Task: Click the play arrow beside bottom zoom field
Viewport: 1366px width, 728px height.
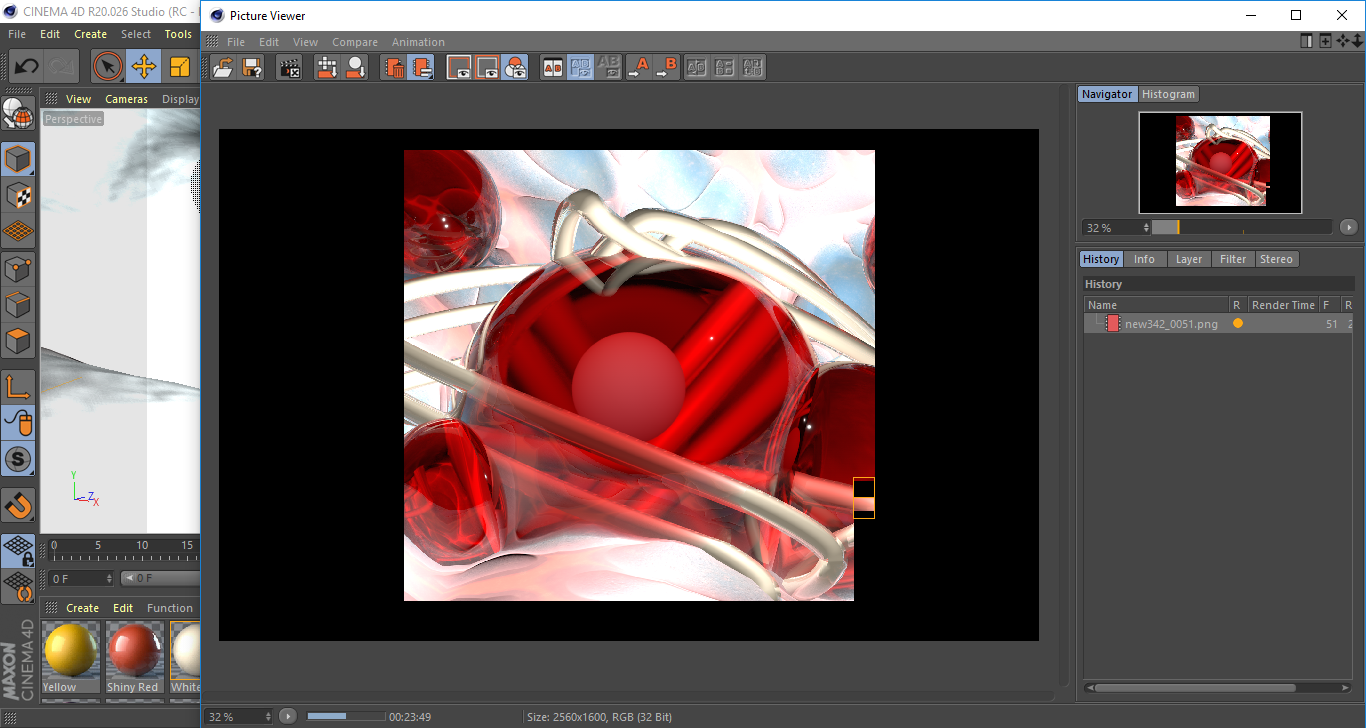Action: coord(288,716)
